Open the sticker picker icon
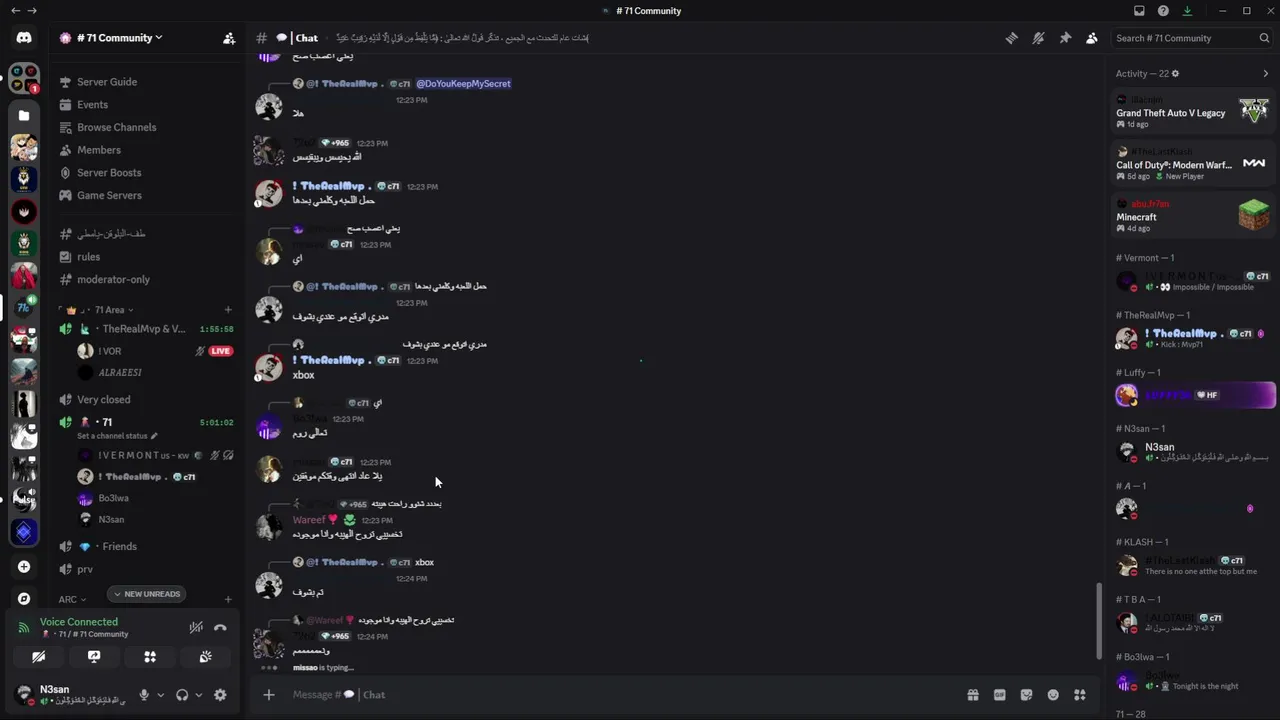Screen dimensions: 1280x720 [x=1026, y=695]
